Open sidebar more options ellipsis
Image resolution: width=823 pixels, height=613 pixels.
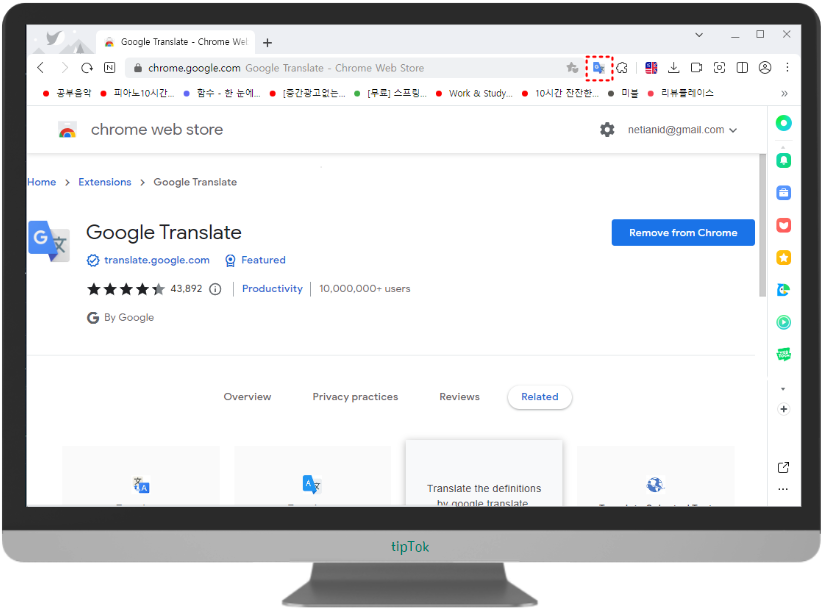783,489
